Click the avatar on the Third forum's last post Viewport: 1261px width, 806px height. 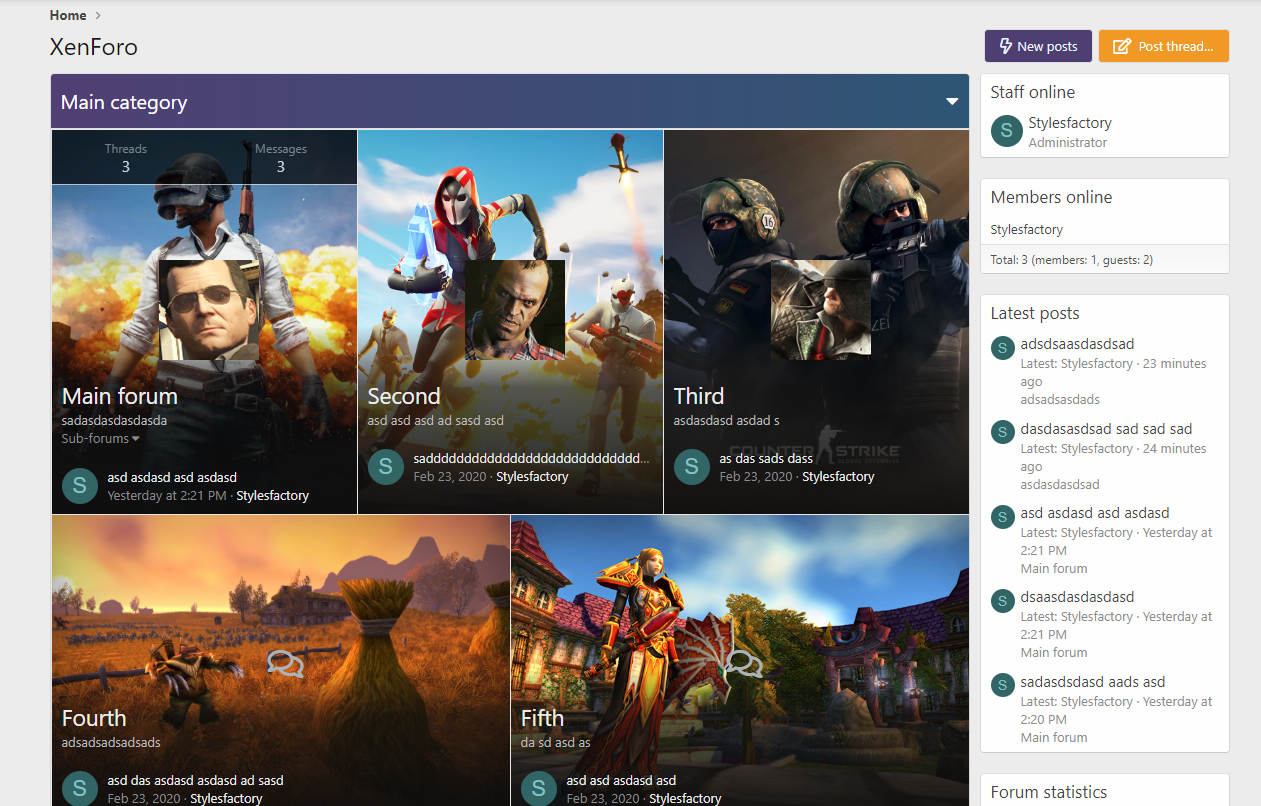click(x=692, y=467)
